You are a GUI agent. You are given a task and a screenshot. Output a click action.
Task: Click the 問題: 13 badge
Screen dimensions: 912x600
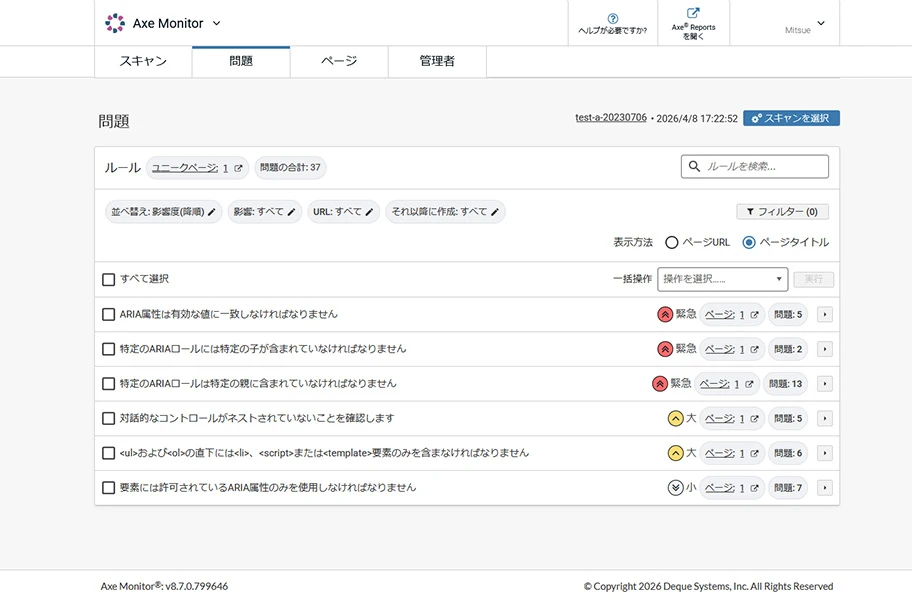[x=785, y=384]
